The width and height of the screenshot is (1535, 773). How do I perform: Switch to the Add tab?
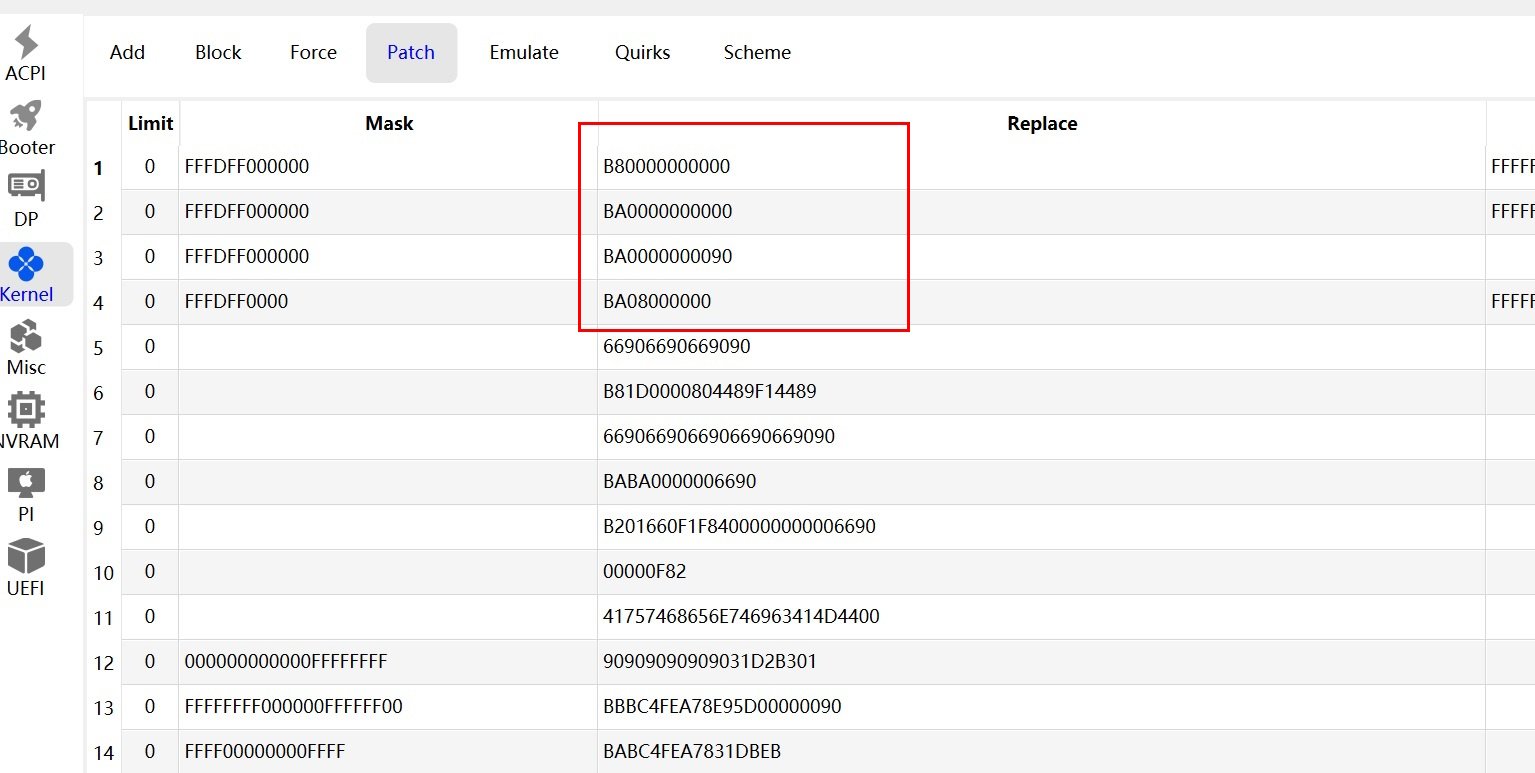point(127,53)
